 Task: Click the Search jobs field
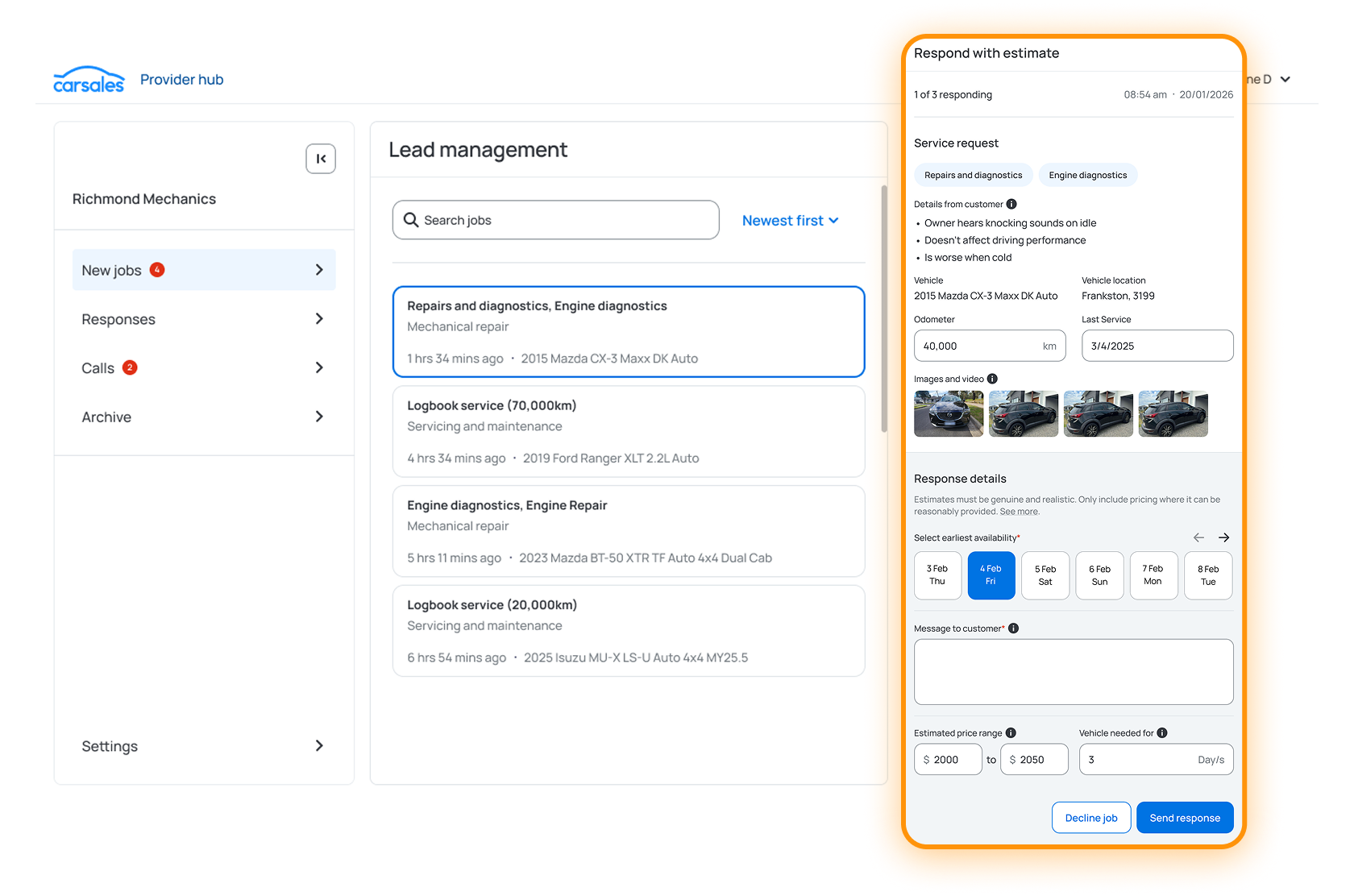(x=556, y=220)
